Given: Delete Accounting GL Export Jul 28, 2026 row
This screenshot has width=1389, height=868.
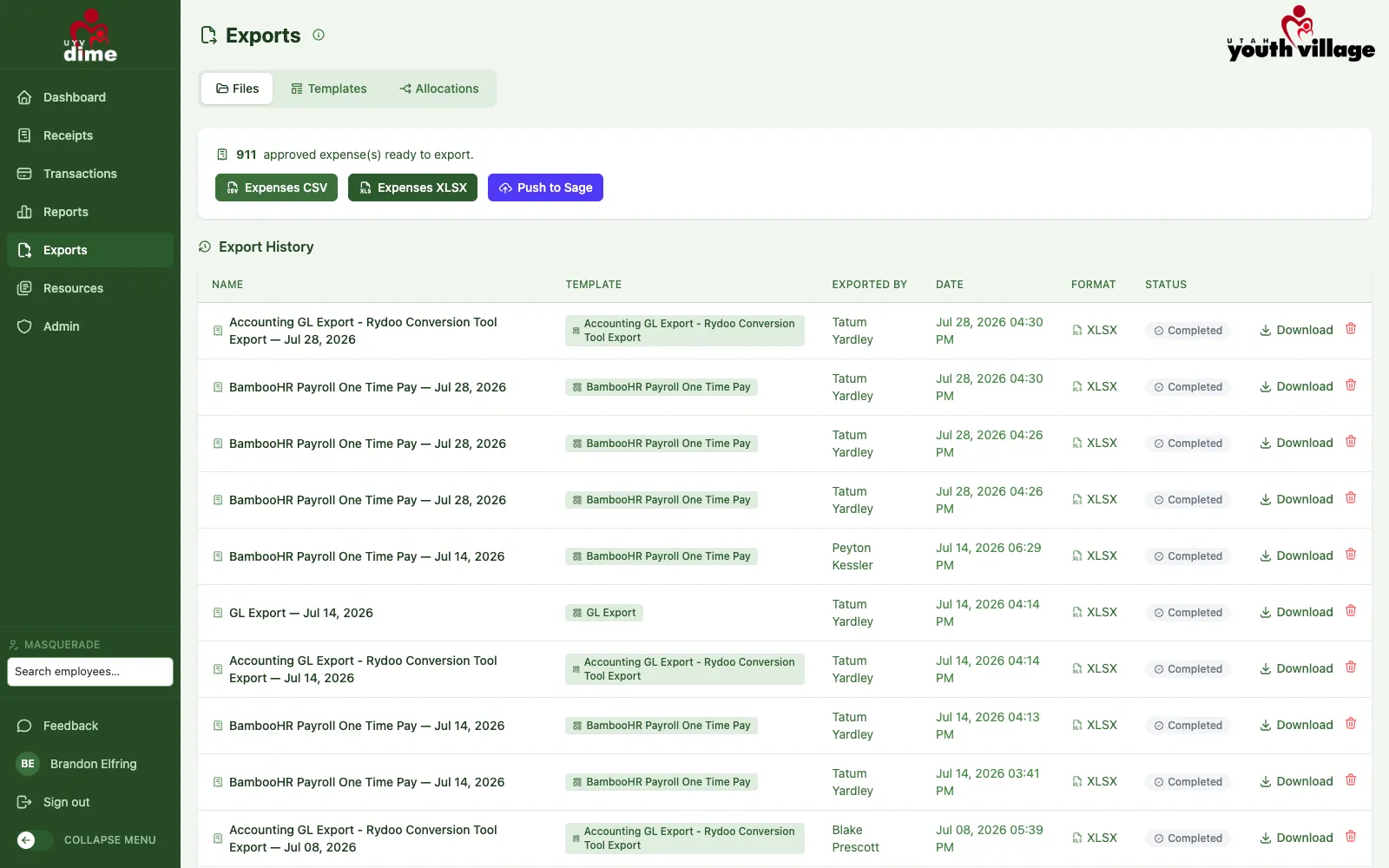Looking at the screenshot, I should 1351,329.
